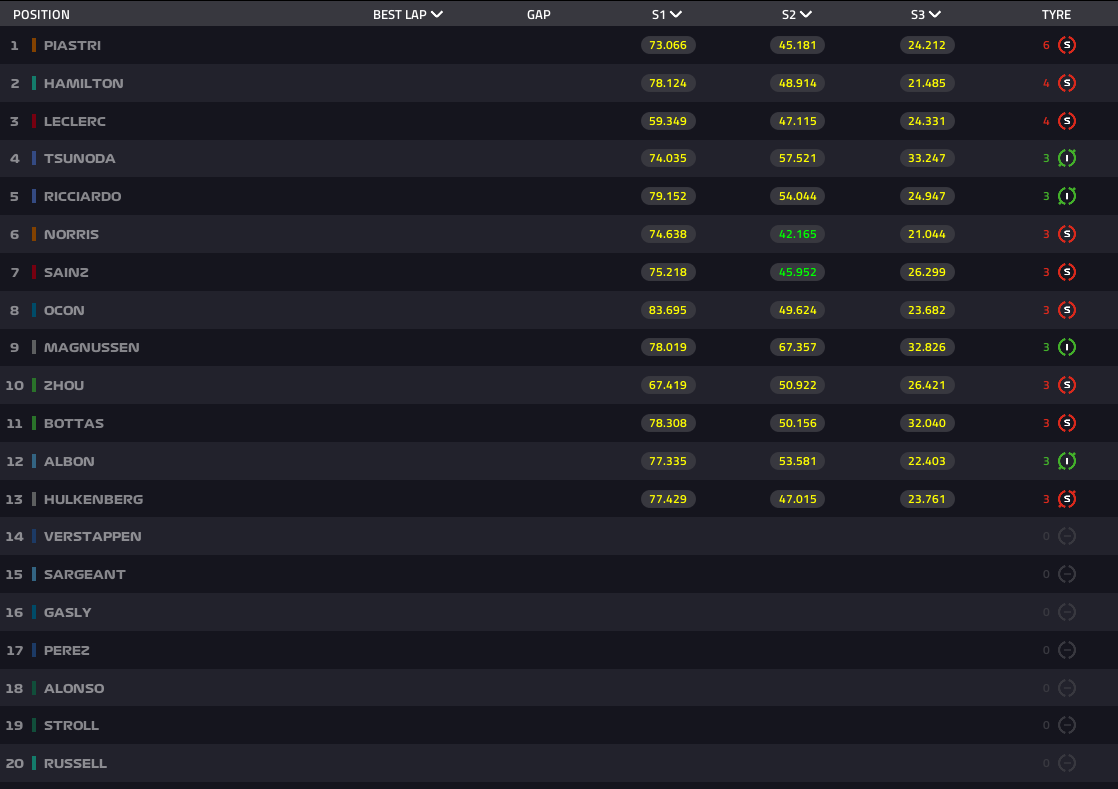Select driver name Hamilton

[83, 83]
